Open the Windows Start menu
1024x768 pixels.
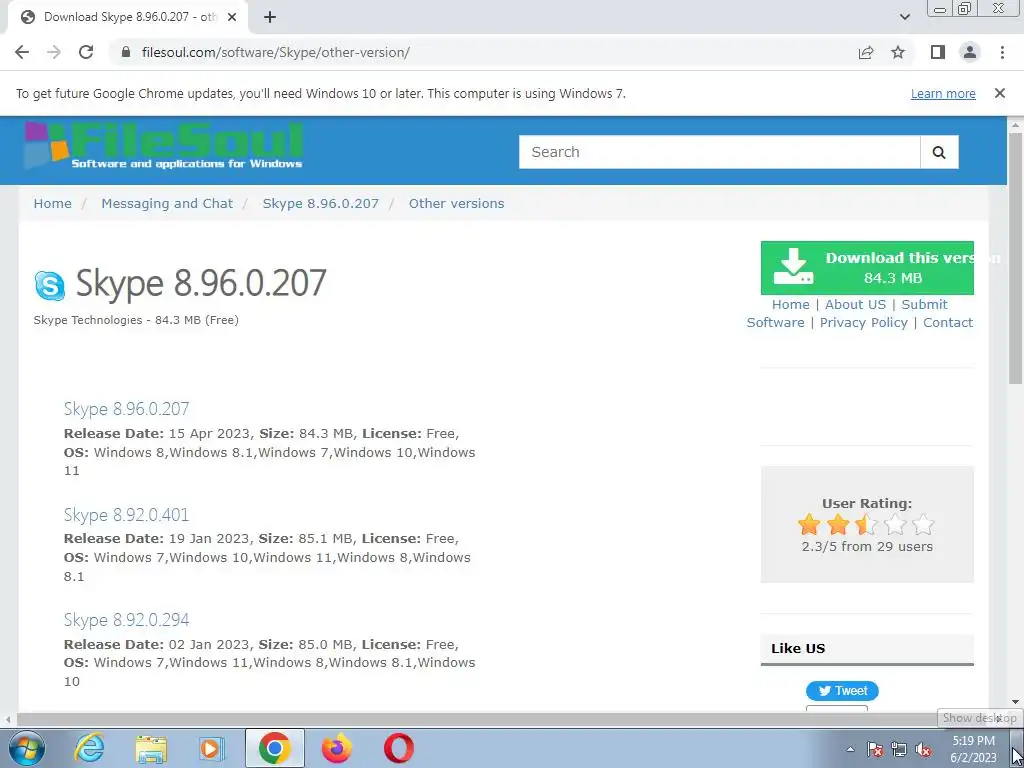[26, 748]
